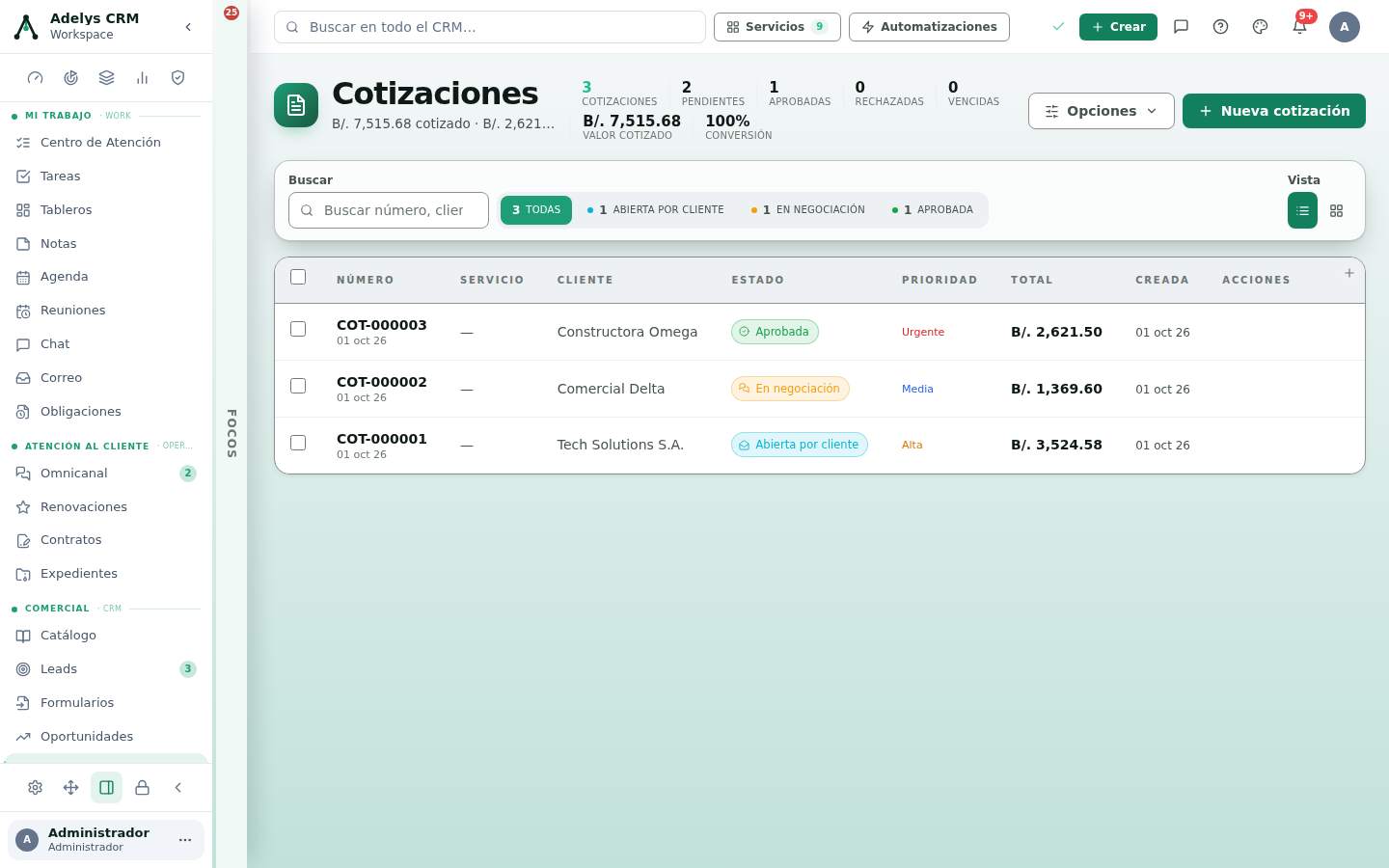Open the help question mark icon
1389x868 pixels.
click(1220, 27)
